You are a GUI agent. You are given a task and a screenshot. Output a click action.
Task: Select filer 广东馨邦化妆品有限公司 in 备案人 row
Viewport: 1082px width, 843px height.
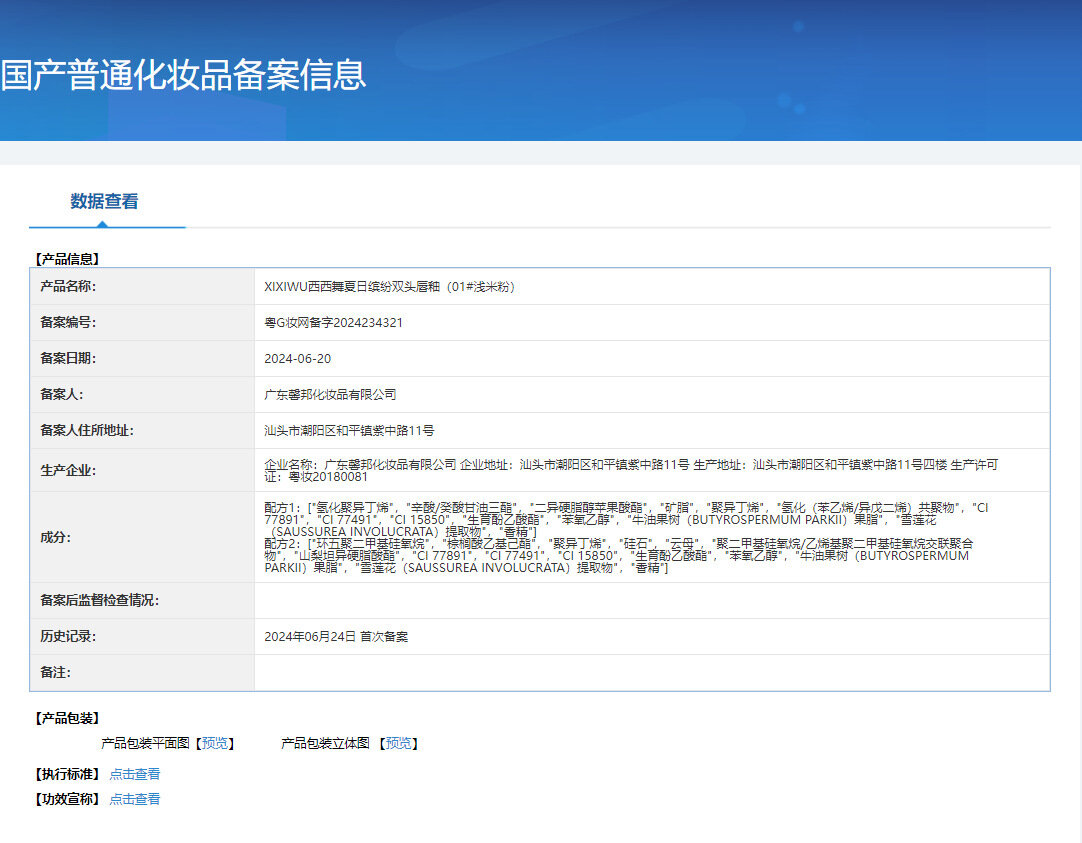[331, 395]
